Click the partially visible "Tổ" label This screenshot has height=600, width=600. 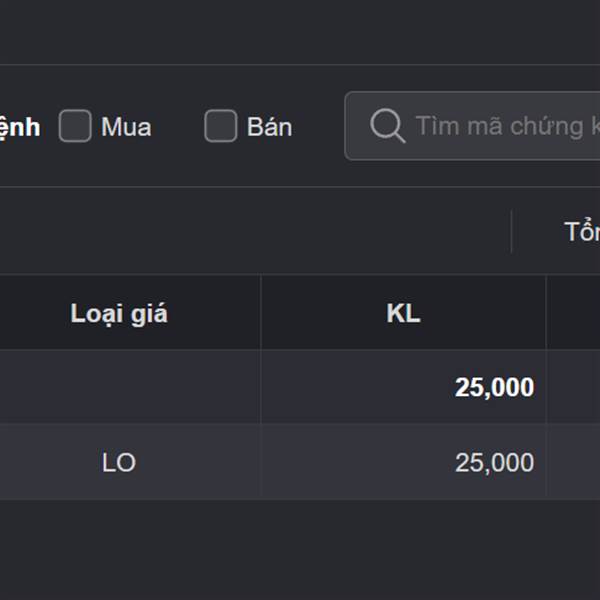[582, 232]
